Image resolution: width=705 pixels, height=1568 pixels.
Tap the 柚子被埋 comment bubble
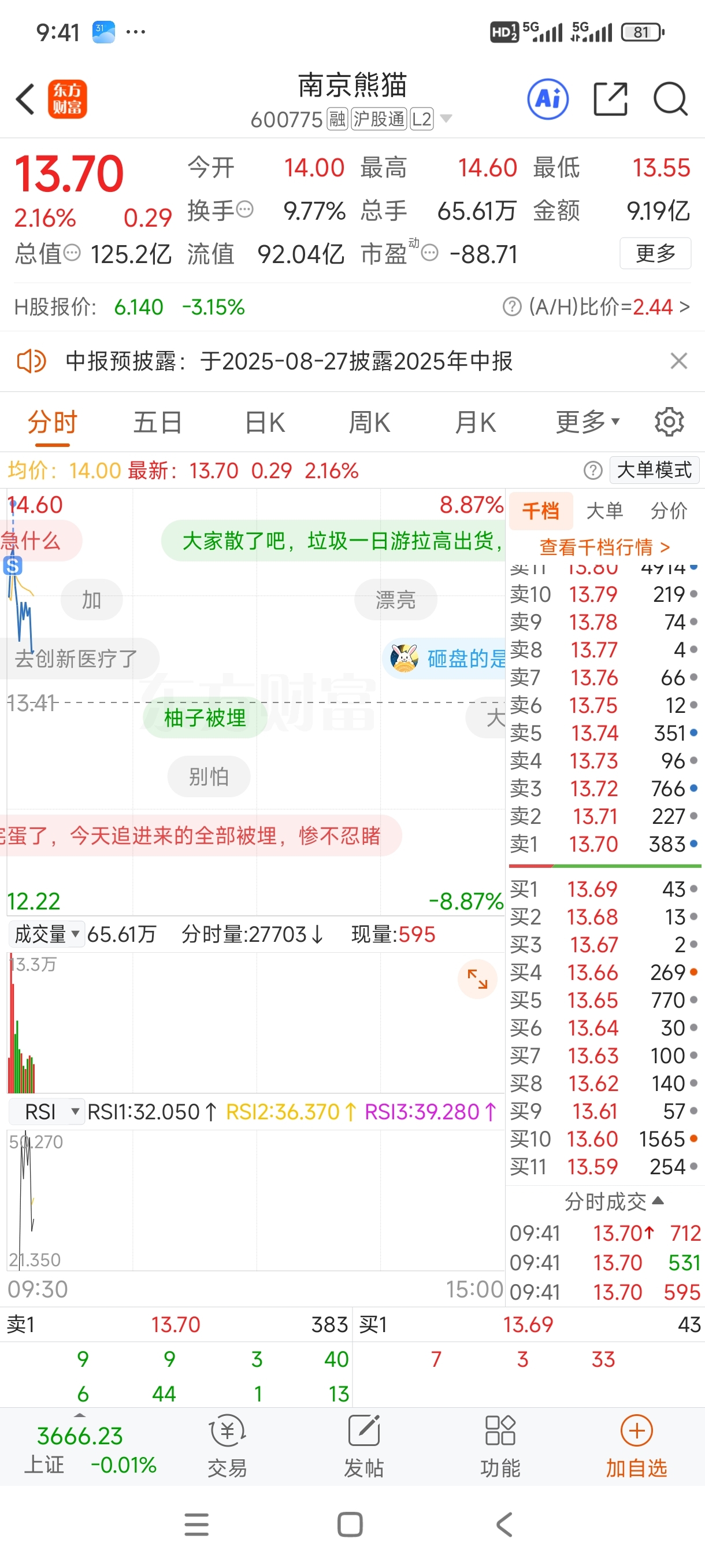click(x=205, y=718)
